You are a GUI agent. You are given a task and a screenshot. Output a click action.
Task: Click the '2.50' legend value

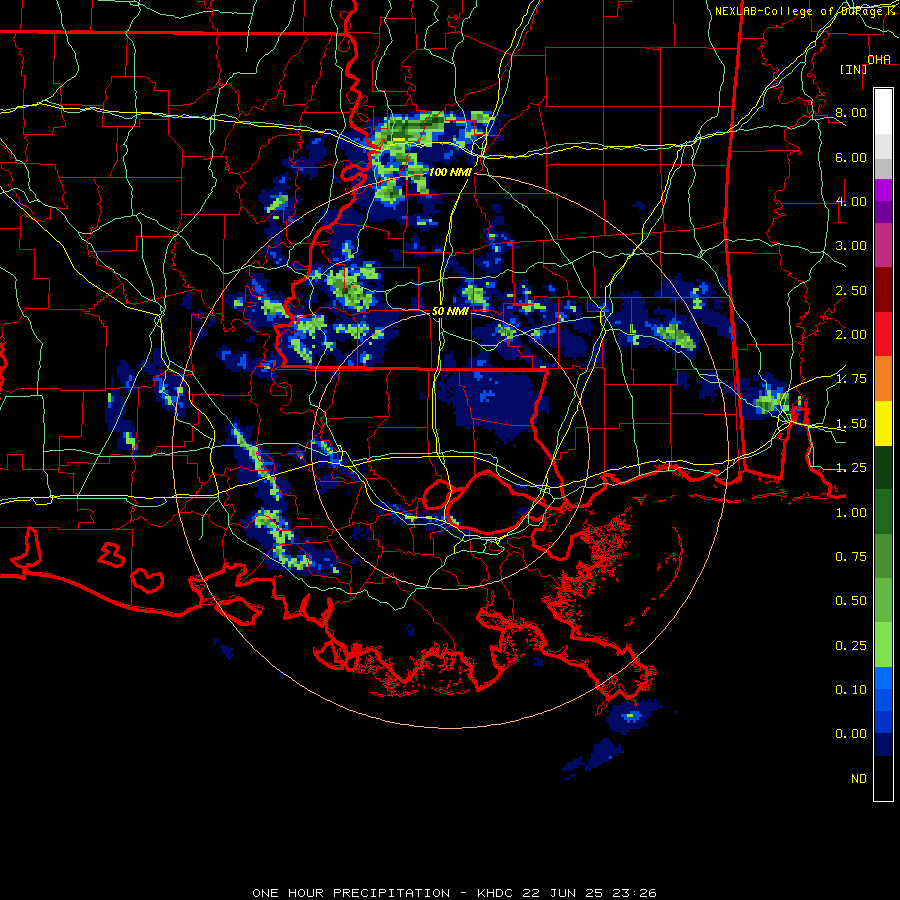851,290
